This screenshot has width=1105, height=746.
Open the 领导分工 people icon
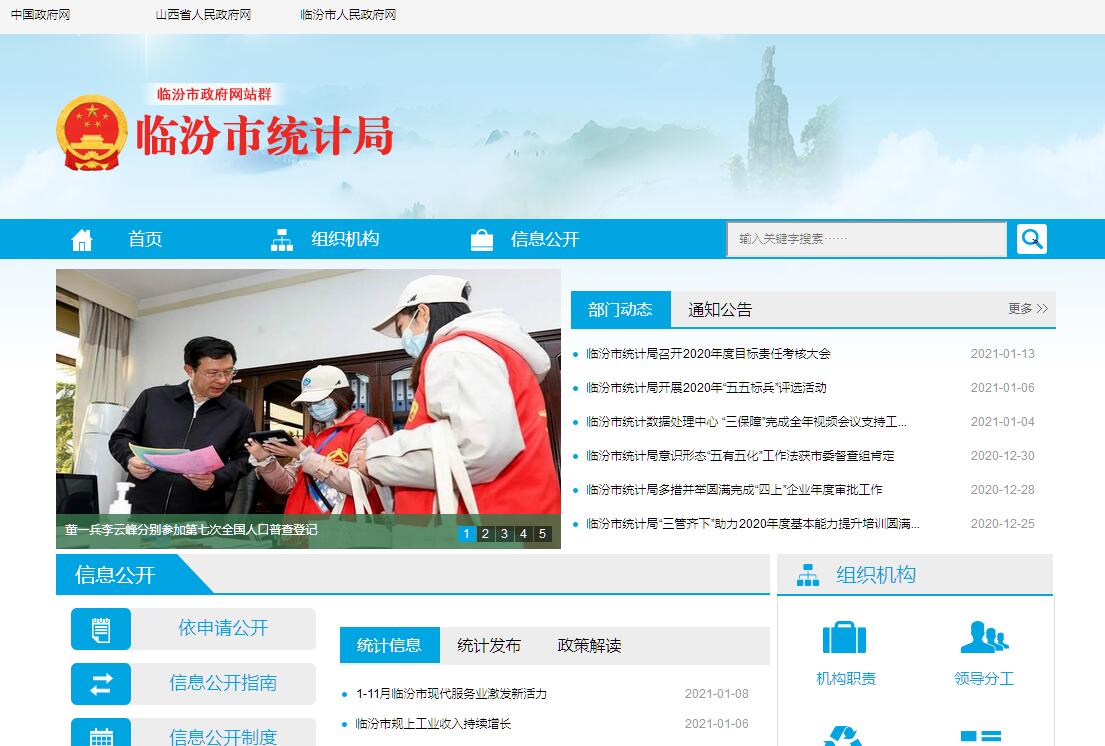click(983, 638)
